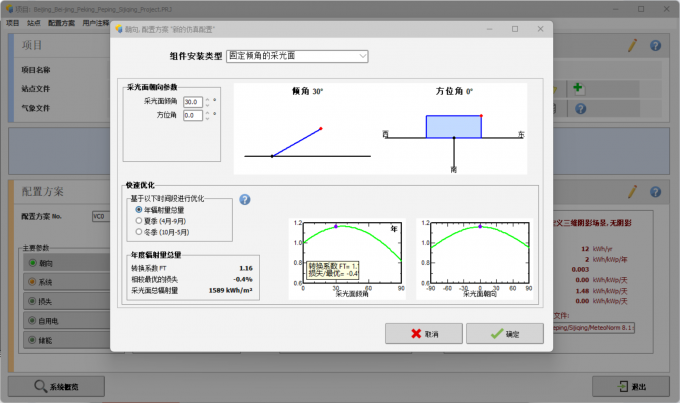Click the 系统概览 magnifier button
The height and width of the screenshot is (403, 680).
click(x=56, y=387)
